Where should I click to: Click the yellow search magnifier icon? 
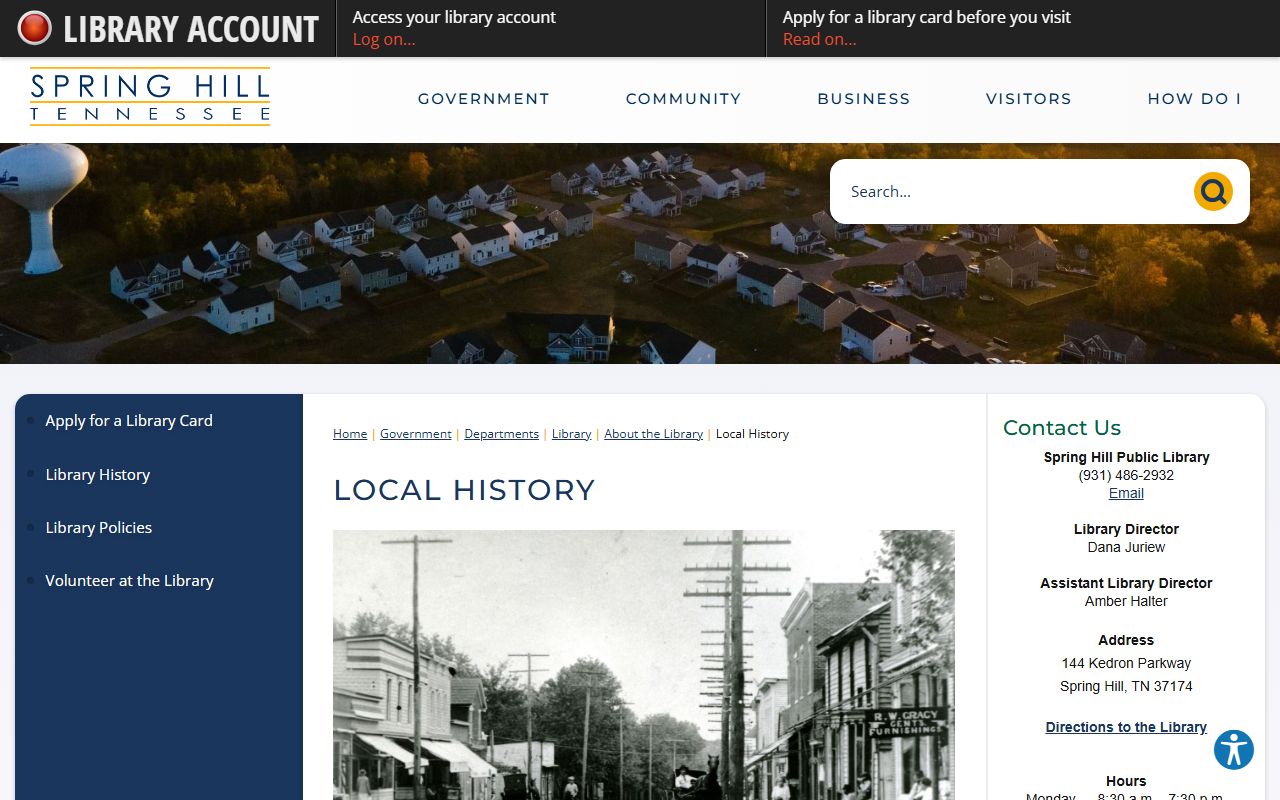1213,191
